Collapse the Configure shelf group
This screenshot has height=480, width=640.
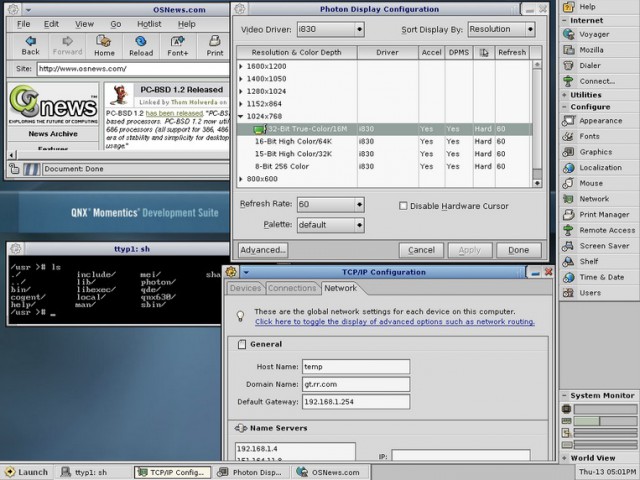click(564, 107)
